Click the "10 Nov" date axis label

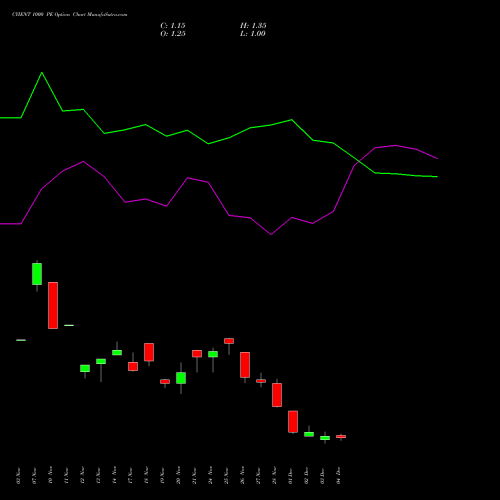50,475
